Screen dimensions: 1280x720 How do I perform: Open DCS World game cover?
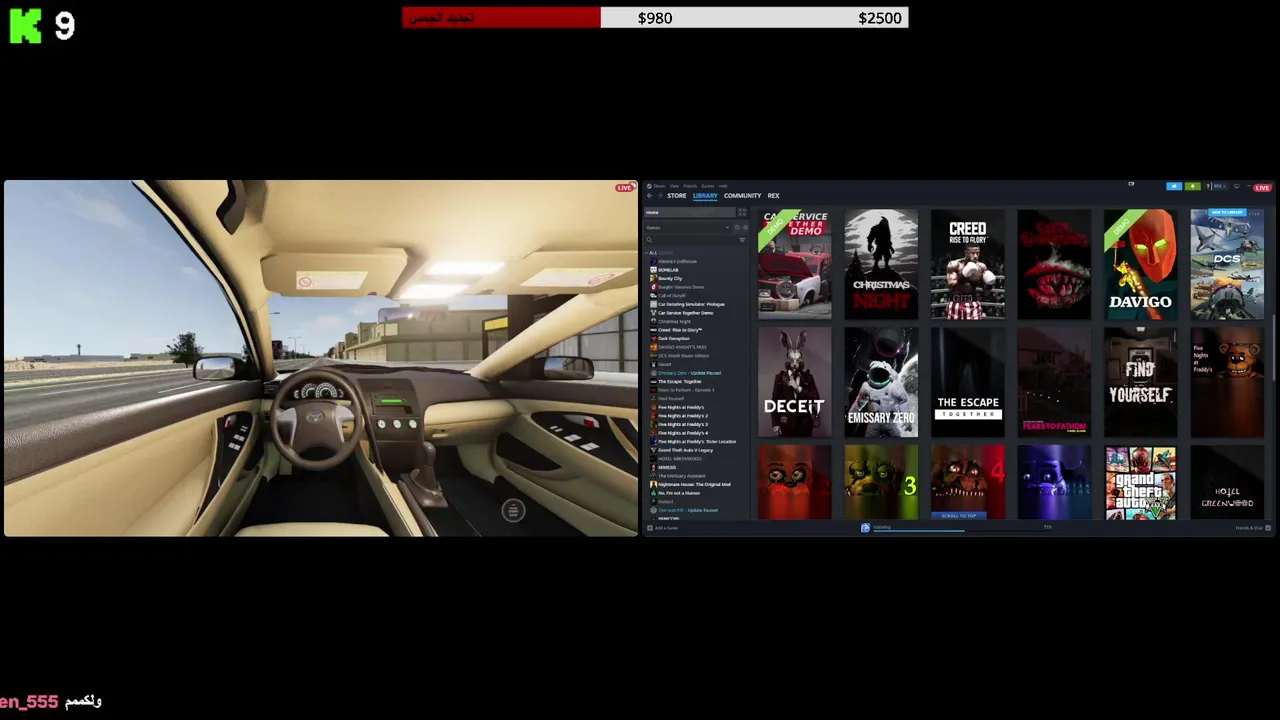[x=1227, y=264]
